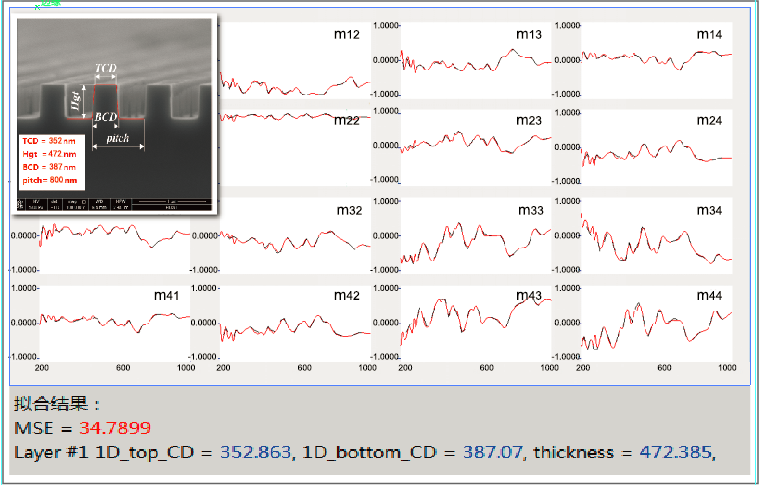The image size is (760, 485).
Task: Select the m13 spectrum plot
Action: point(476,61)
